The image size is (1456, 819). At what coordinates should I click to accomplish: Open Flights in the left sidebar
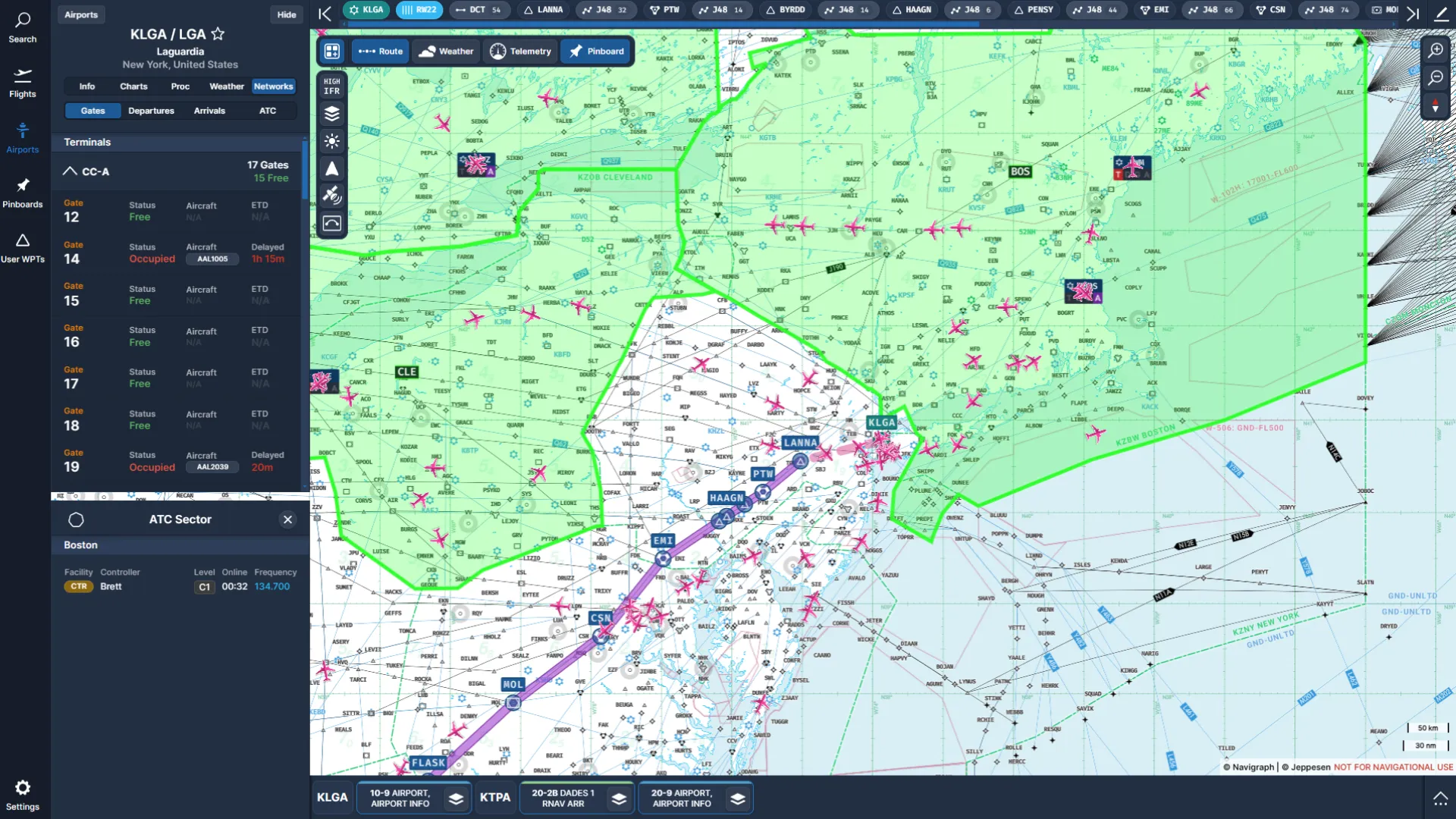coord(22,83)
